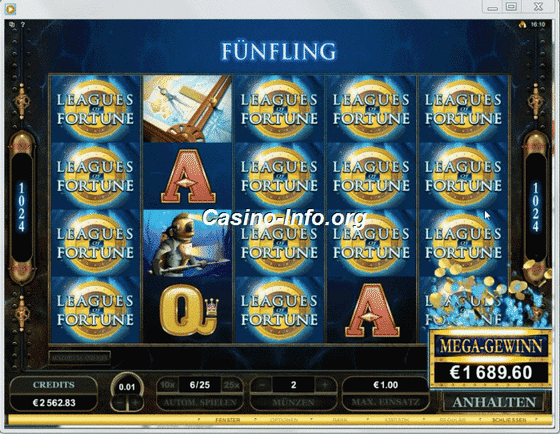Click the golden Q symbol on second reel
This screenshot has width=560, height=434.
pos(187,310)
